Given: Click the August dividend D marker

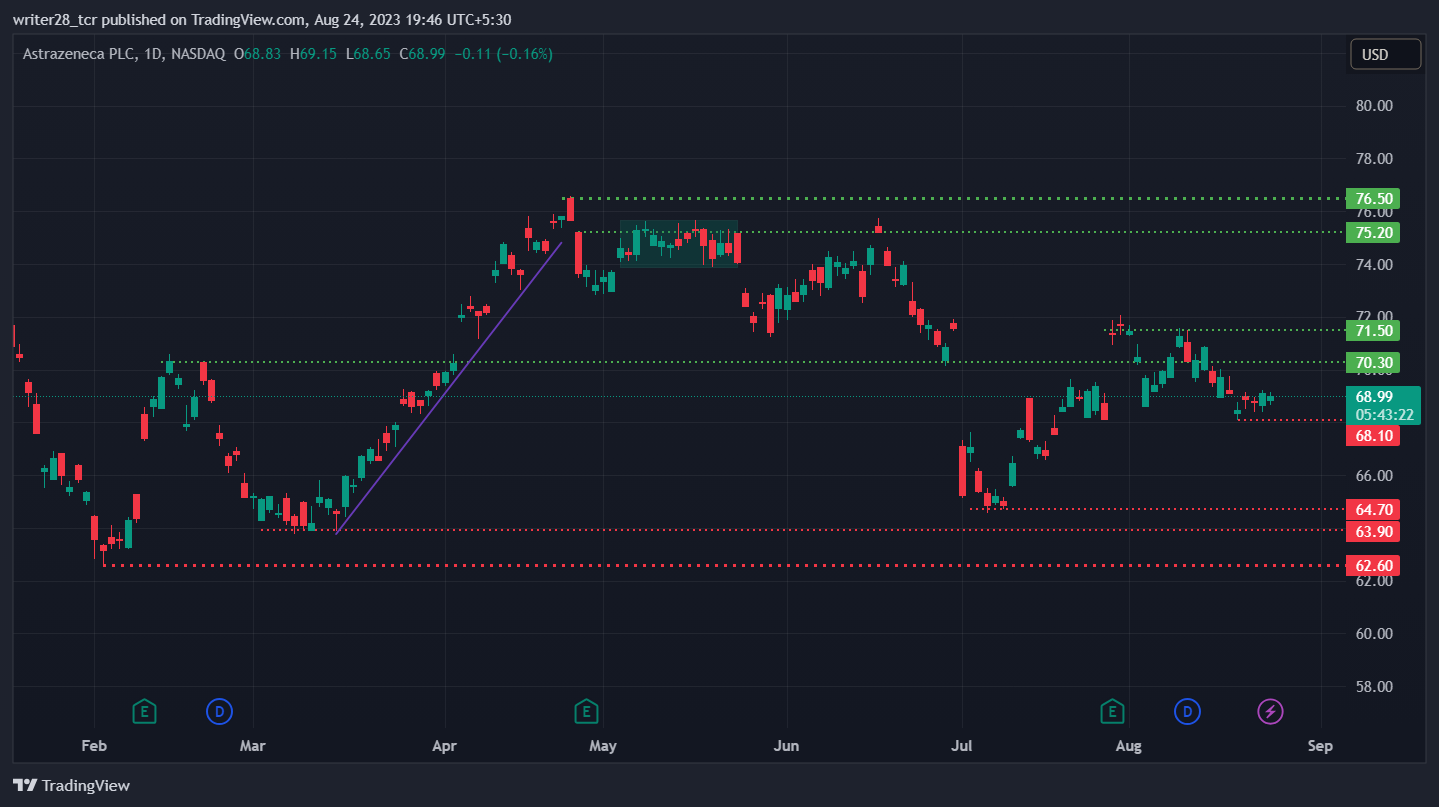Looking at the screenshot, I should [1187, 712].
